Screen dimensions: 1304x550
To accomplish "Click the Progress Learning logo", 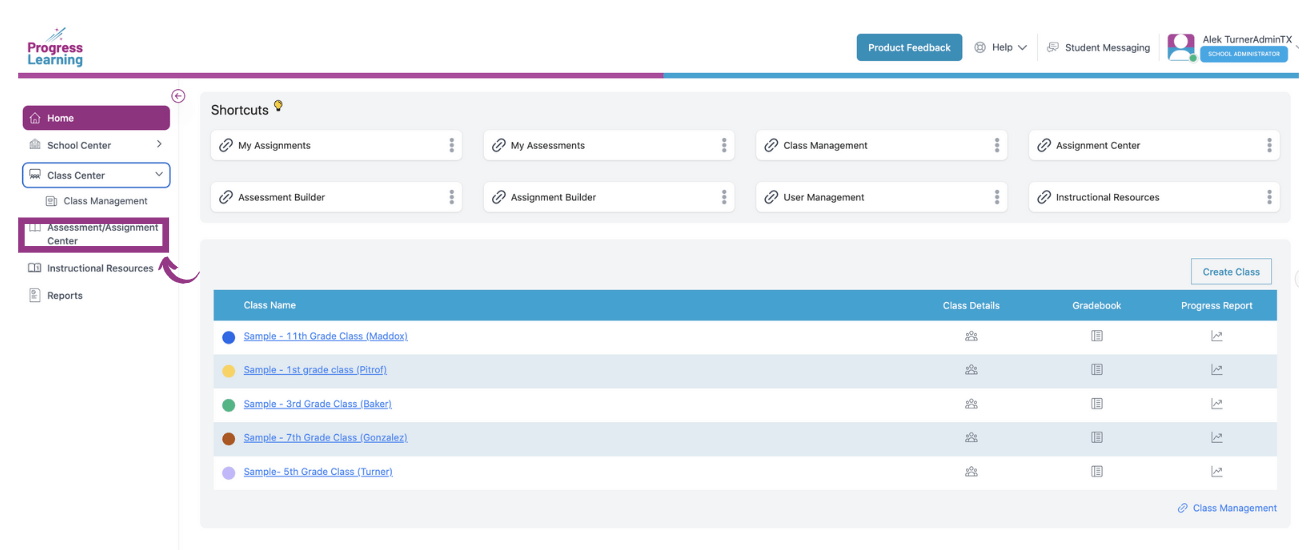I will (55, 47).
